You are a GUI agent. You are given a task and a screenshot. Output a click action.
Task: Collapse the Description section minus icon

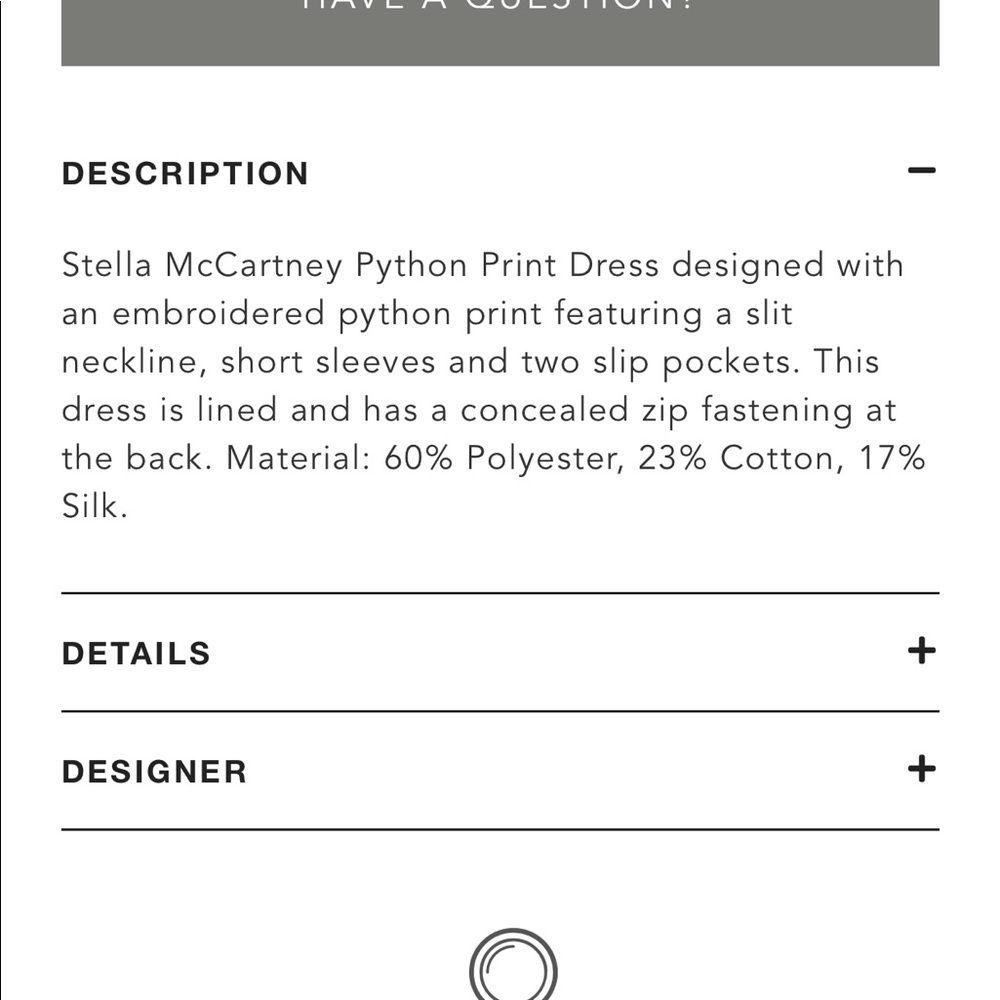[921, 172]
